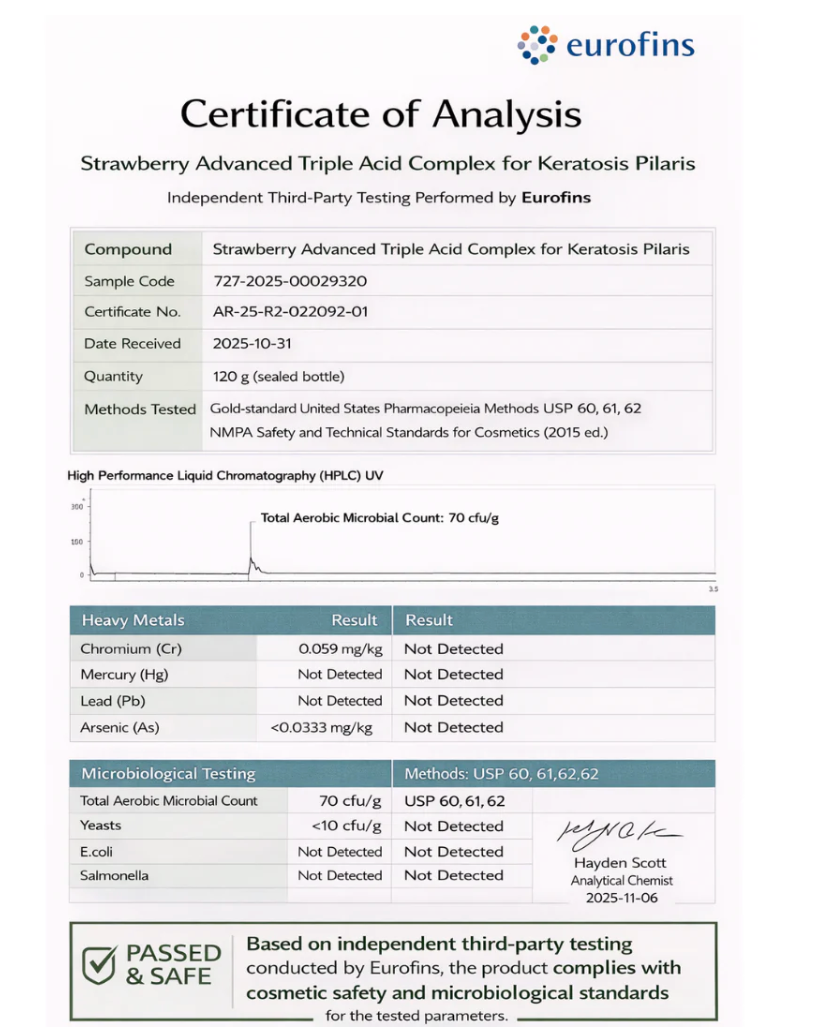This screenshot has height=1030, width=824.
Task: Click the Total Aerobic Microbial Count row label
Action: (168, 801)
